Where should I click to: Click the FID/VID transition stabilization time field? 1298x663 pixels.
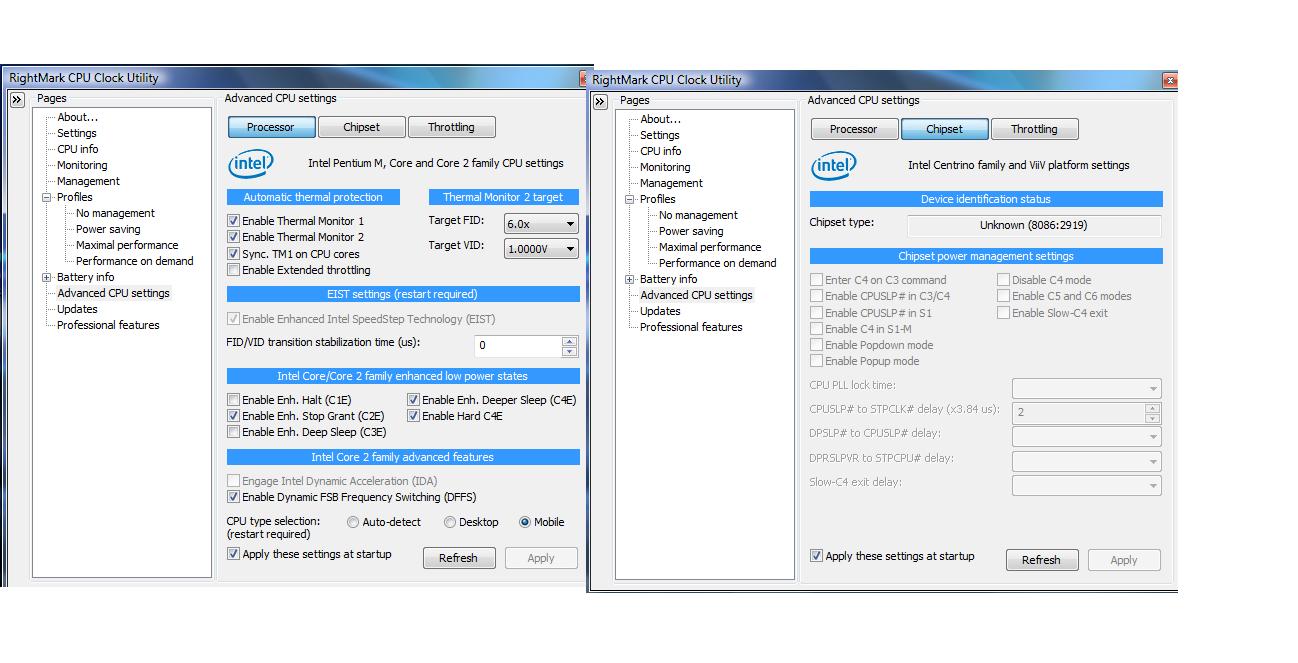pyautogui.click(x=518, y=346)
